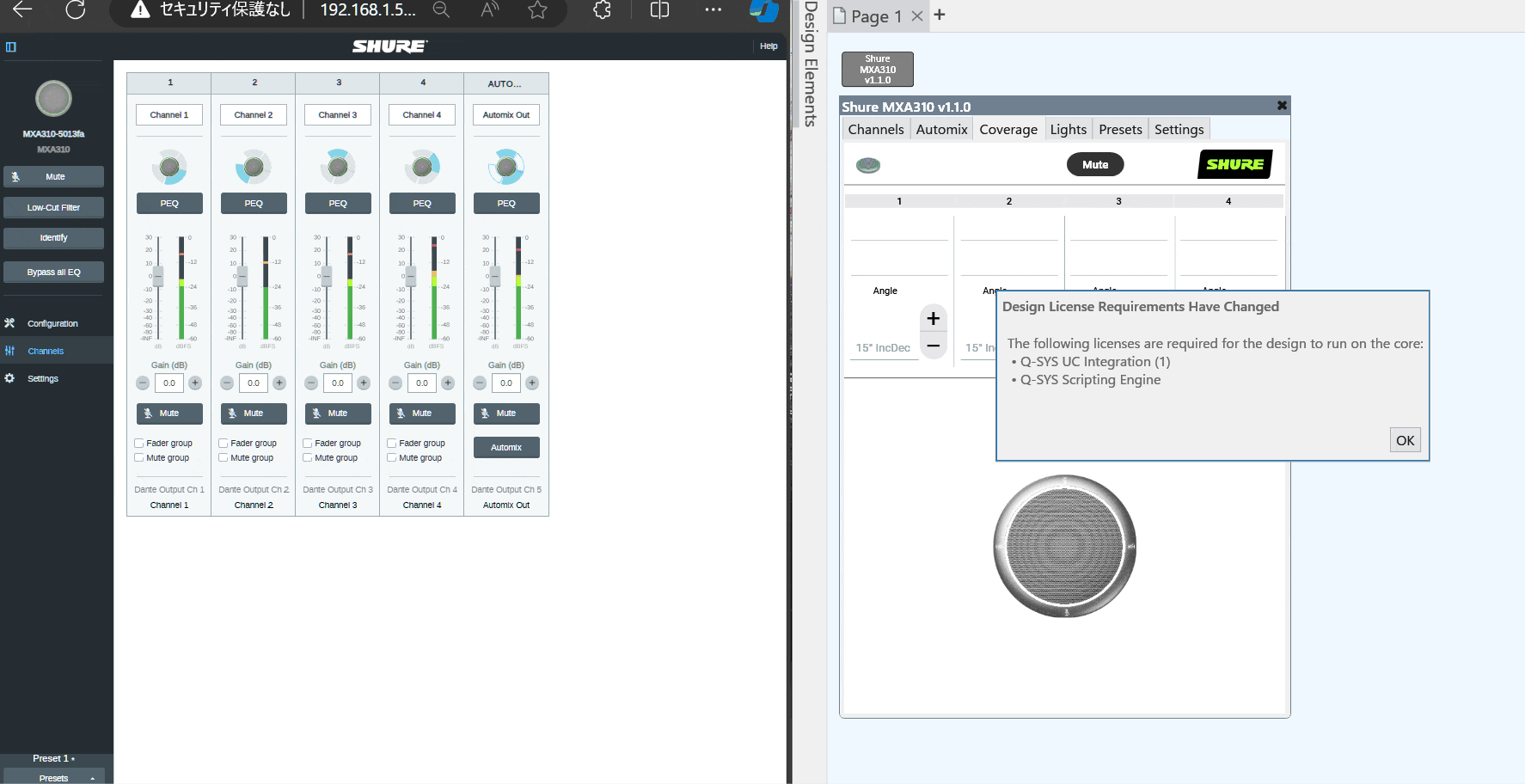This screenshot has height=784, width=1525.
Task: Add a new page with plus icon
Action: pos(940,15)
